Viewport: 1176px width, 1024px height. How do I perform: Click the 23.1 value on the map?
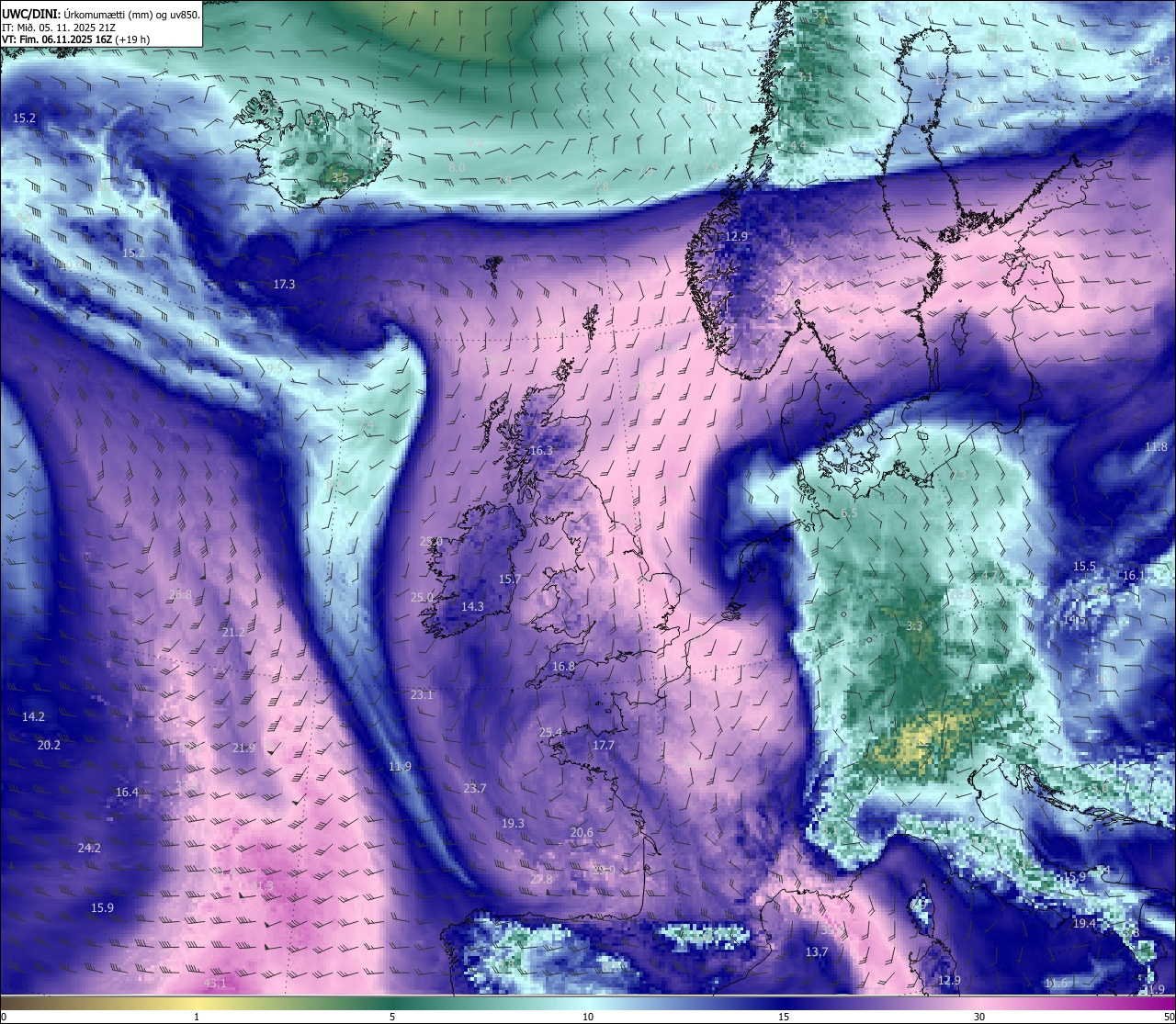422,695
